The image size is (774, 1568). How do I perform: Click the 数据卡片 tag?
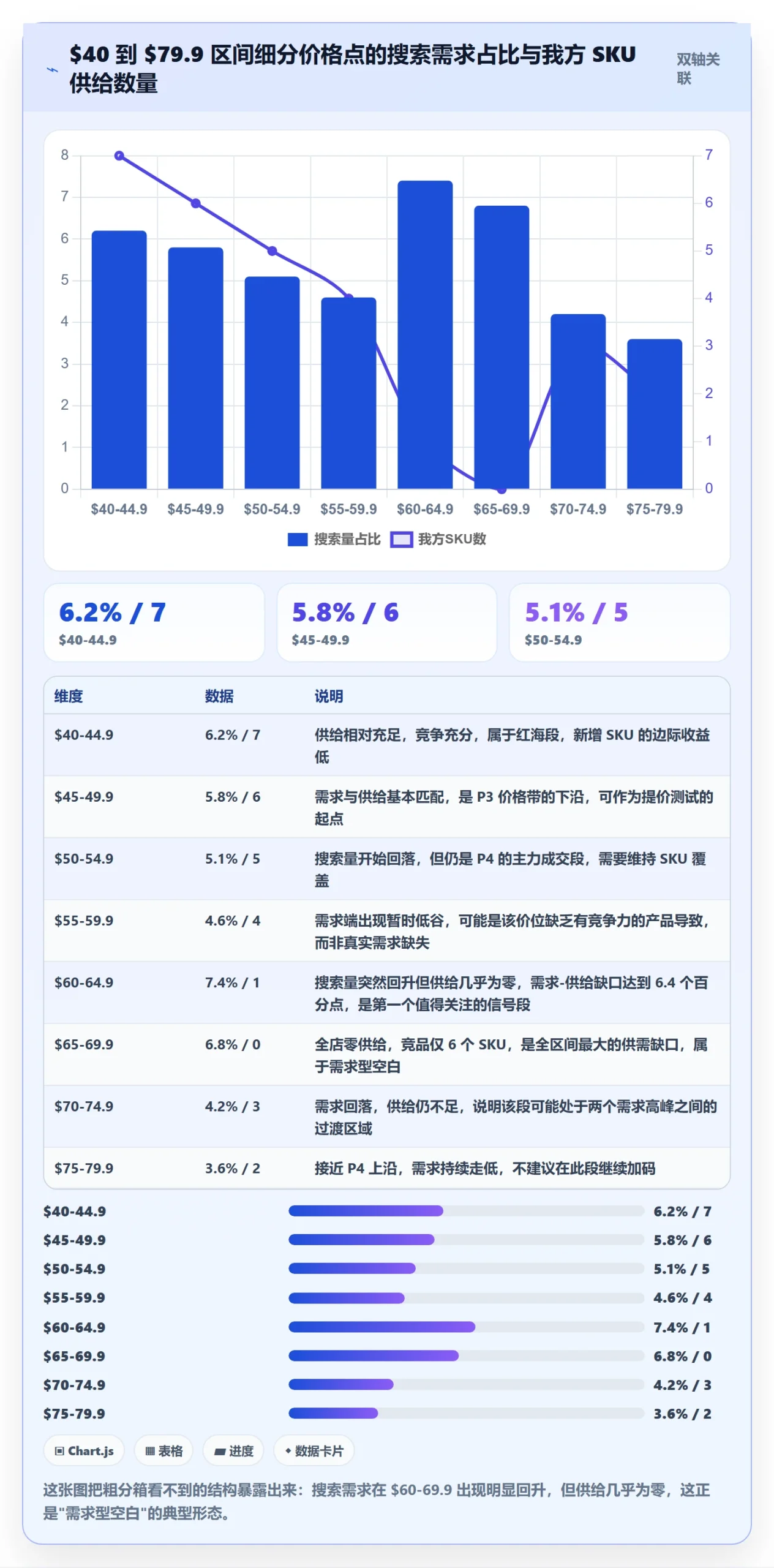point(314,1451)
